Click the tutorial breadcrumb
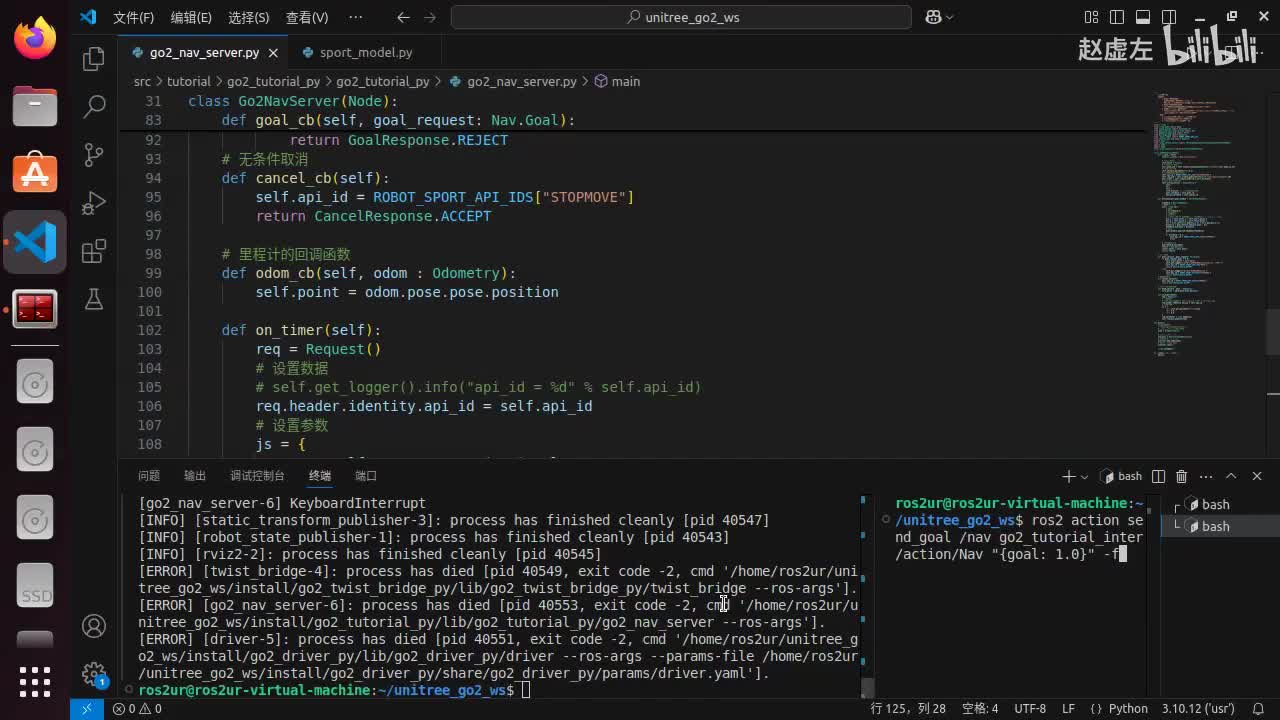Image resolution: width=1280 pixels, height=720 pixels. 188,81
